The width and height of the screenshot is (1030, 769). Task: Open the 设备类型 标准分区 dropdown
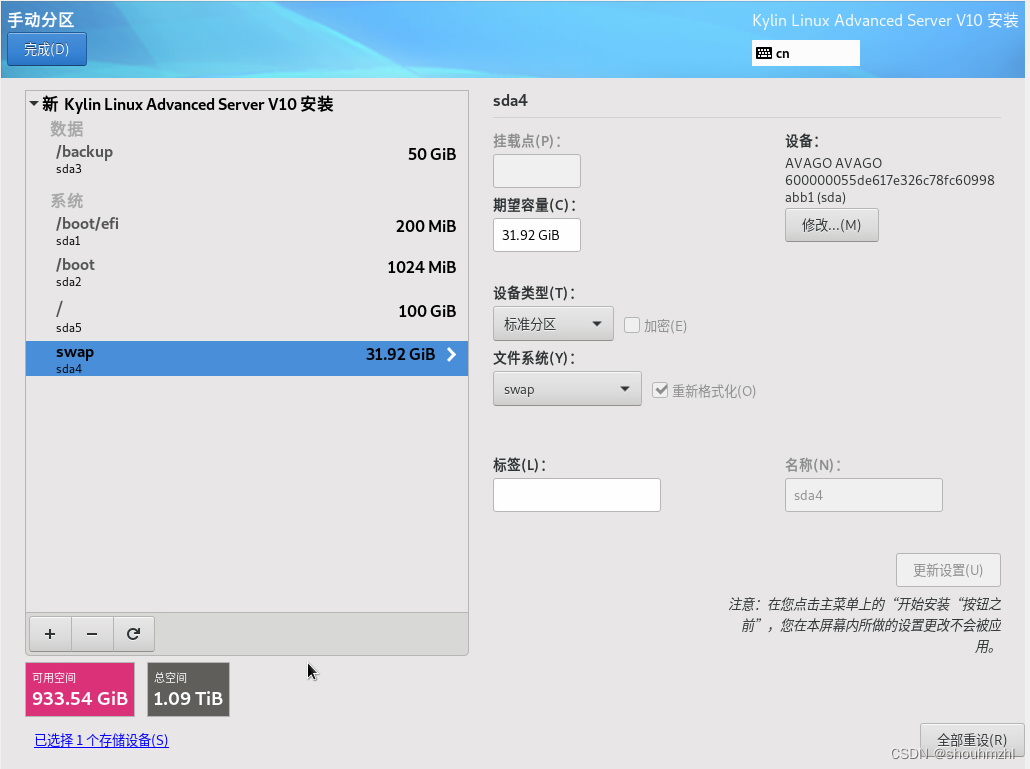[x=553, y=324]
